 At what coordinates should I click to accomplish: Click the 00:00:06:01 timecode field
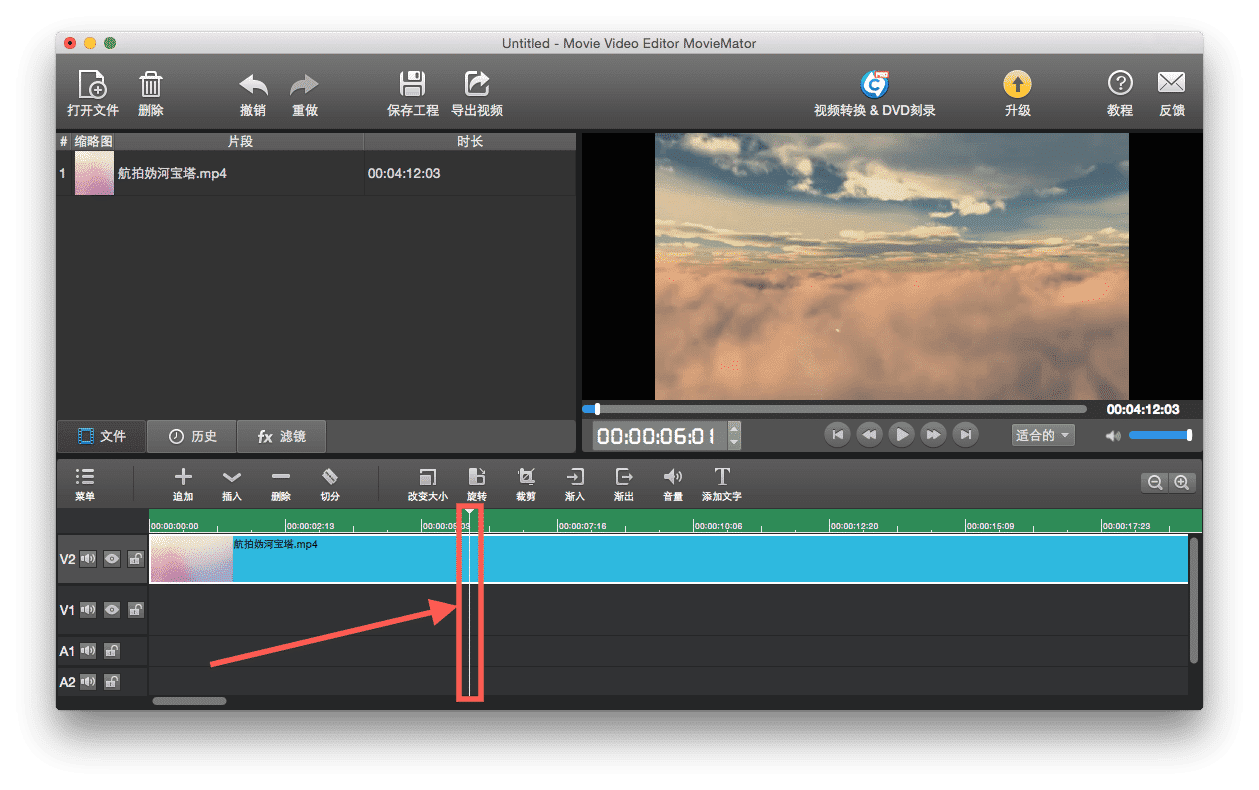tap(659, 435)
